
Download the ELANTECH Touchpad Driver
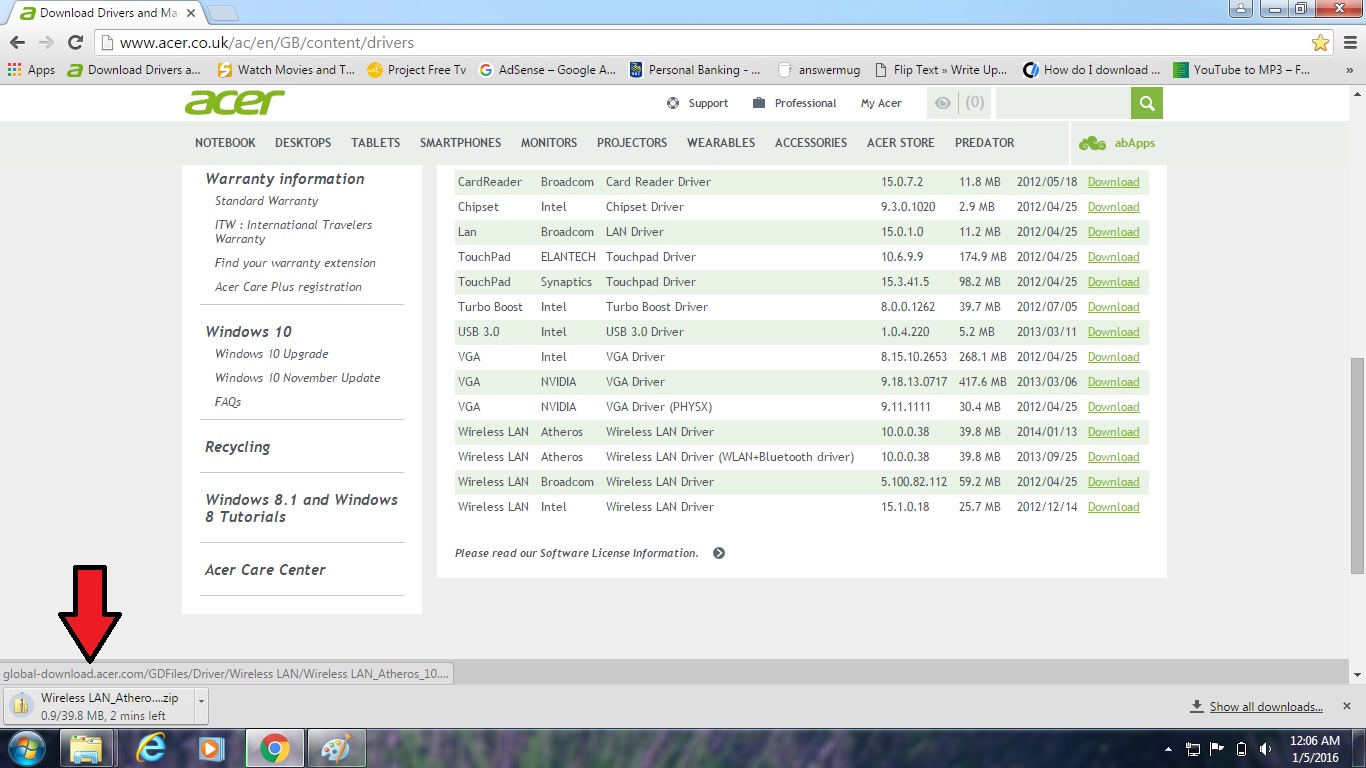coord(1113,257)
